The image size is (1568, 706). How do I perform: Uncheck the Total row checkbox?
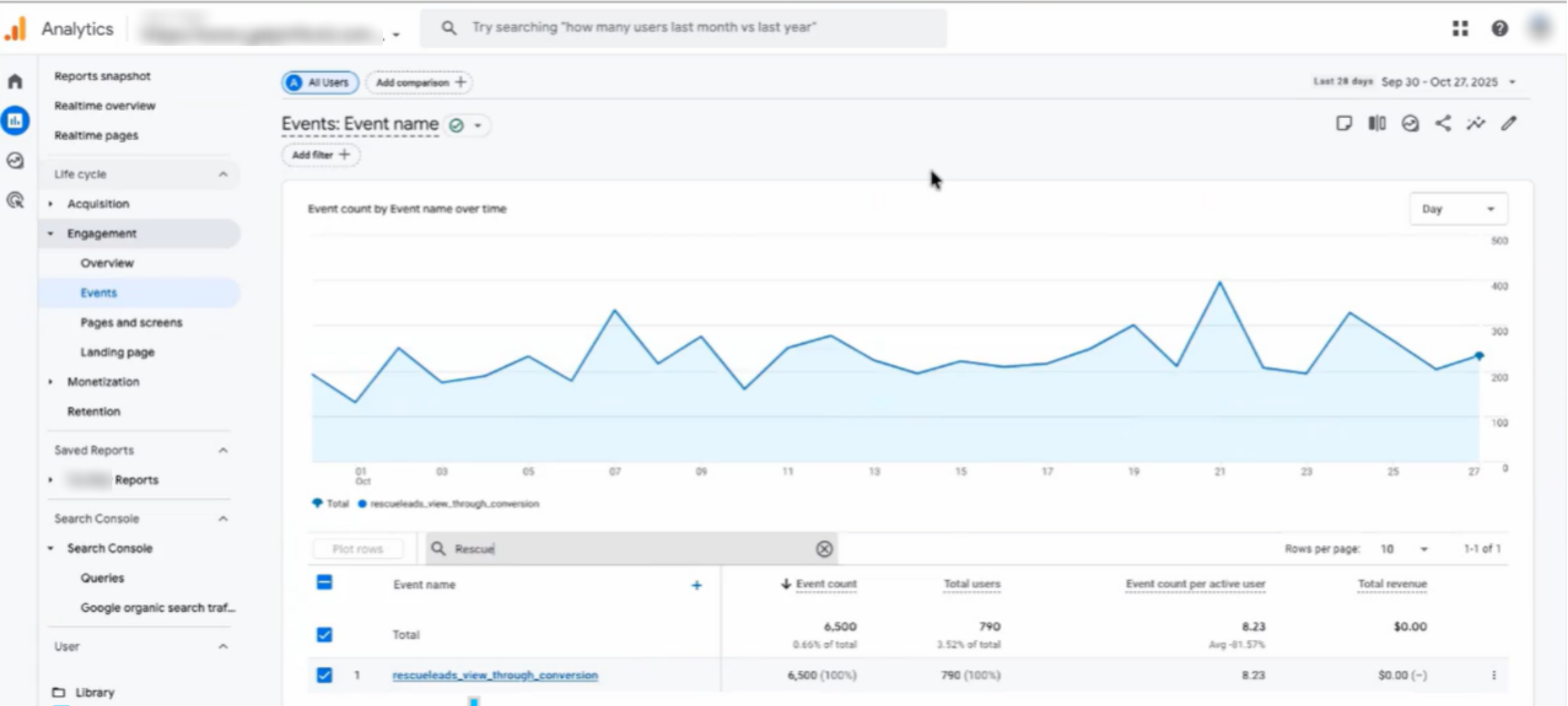[x=324, y=634]
